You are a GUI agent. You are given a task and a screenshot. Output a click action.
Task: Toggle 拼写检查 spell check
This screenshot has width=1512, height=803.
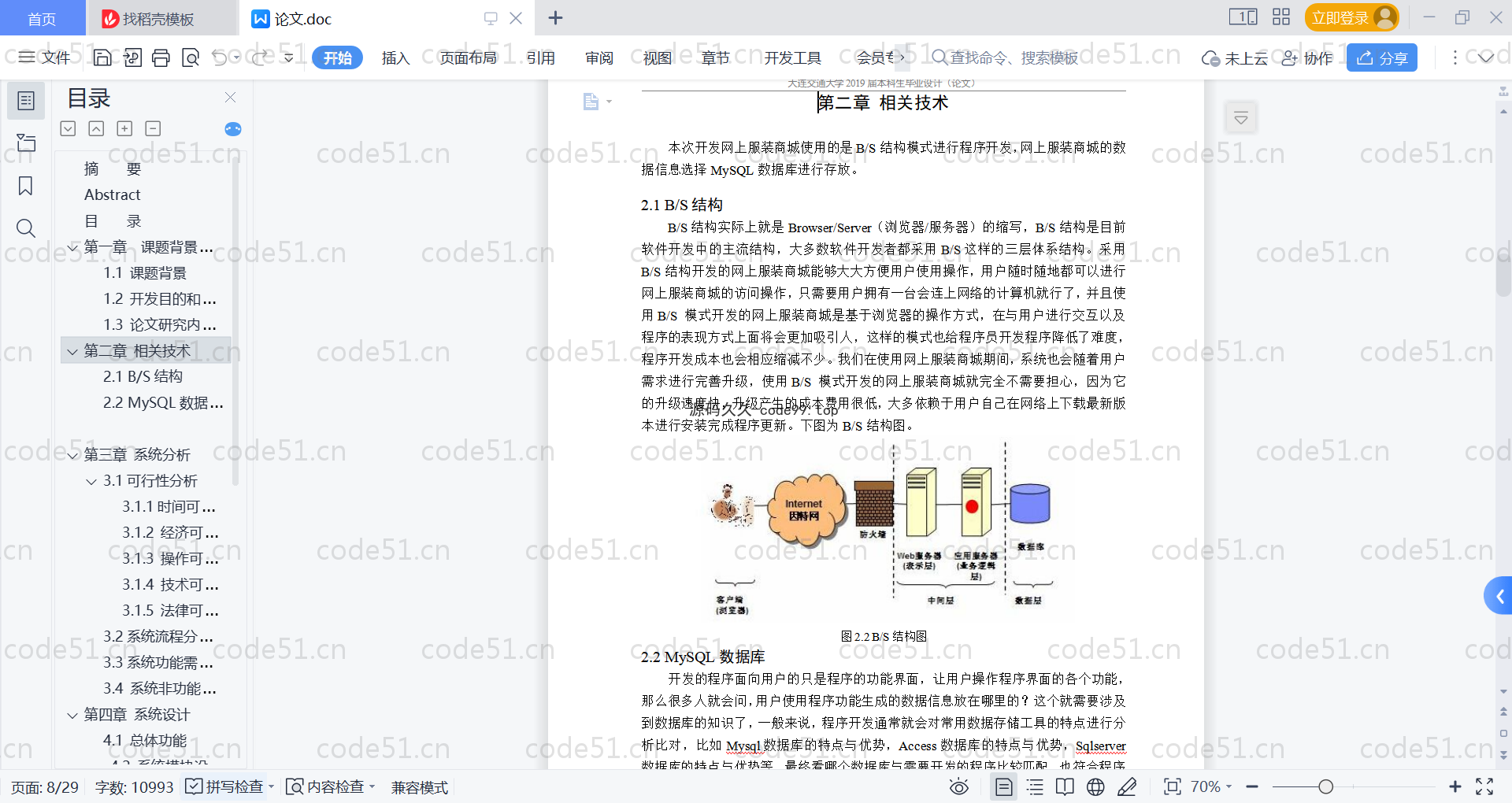coord(225,786)
